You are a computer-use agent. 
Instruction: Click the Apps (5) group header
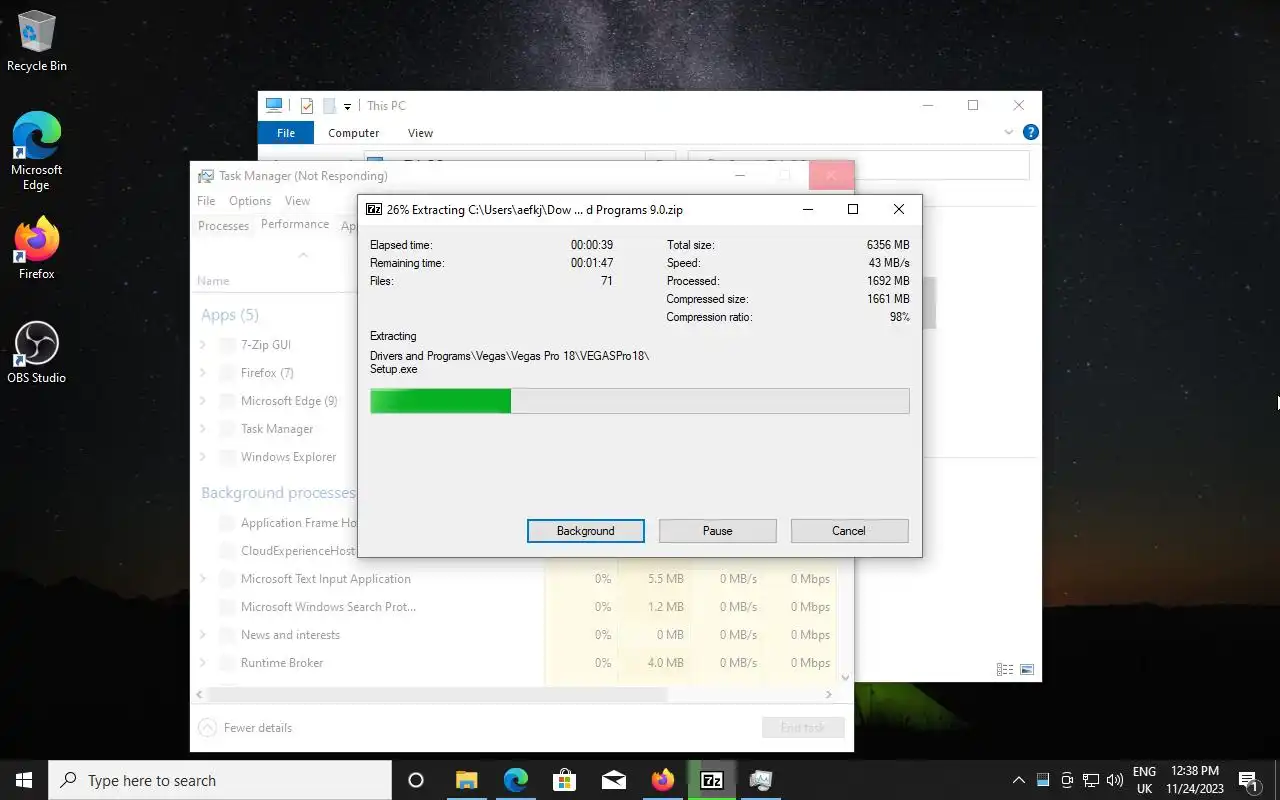coord(230,315)
